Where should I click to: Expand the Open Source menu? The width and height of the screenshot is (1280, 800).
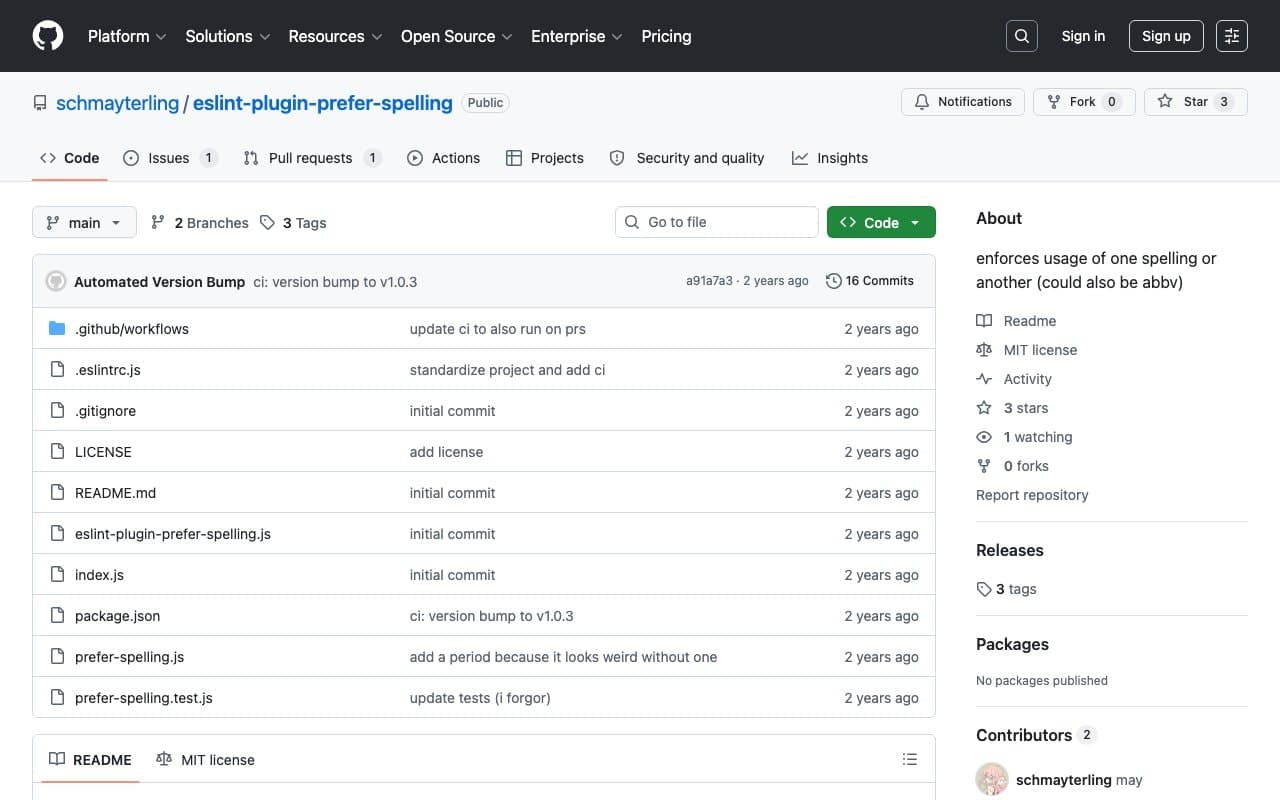click(456, 36)
